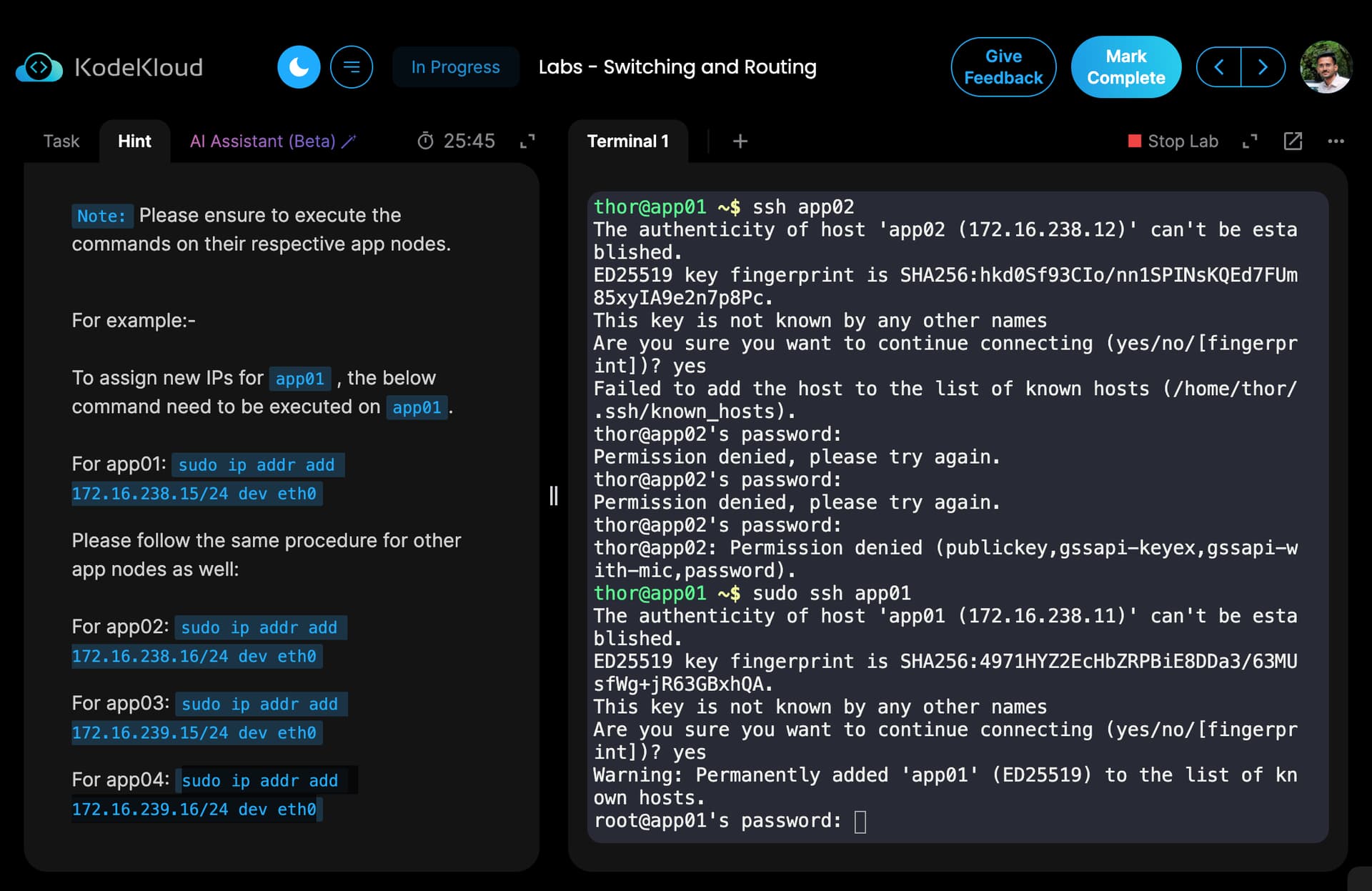Click the In Progress status badge
1372x891 pixels.
tap(455, 67)
